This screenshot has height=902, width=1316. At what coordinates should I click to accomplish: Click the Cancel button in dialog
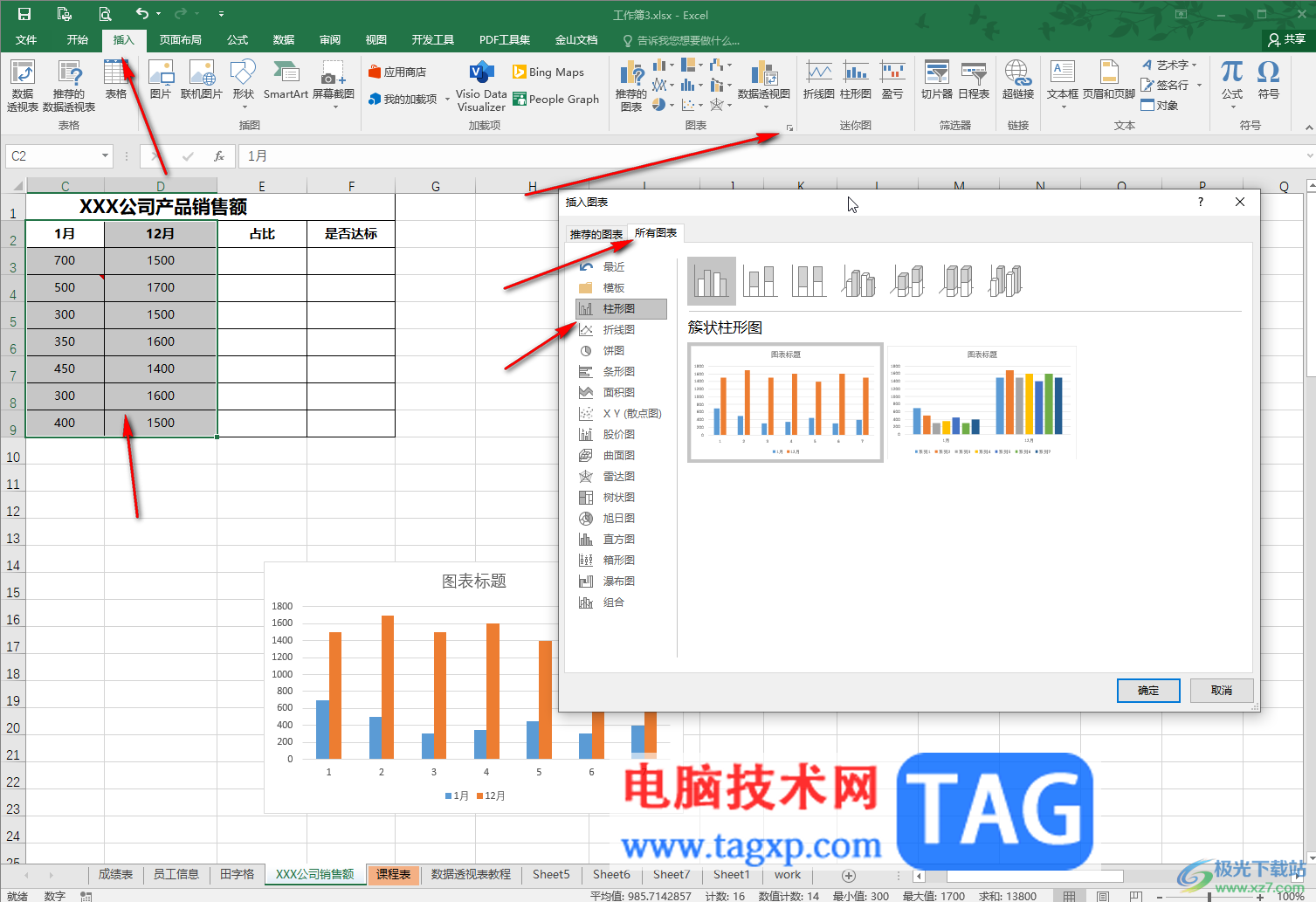tap(1222, 691)
